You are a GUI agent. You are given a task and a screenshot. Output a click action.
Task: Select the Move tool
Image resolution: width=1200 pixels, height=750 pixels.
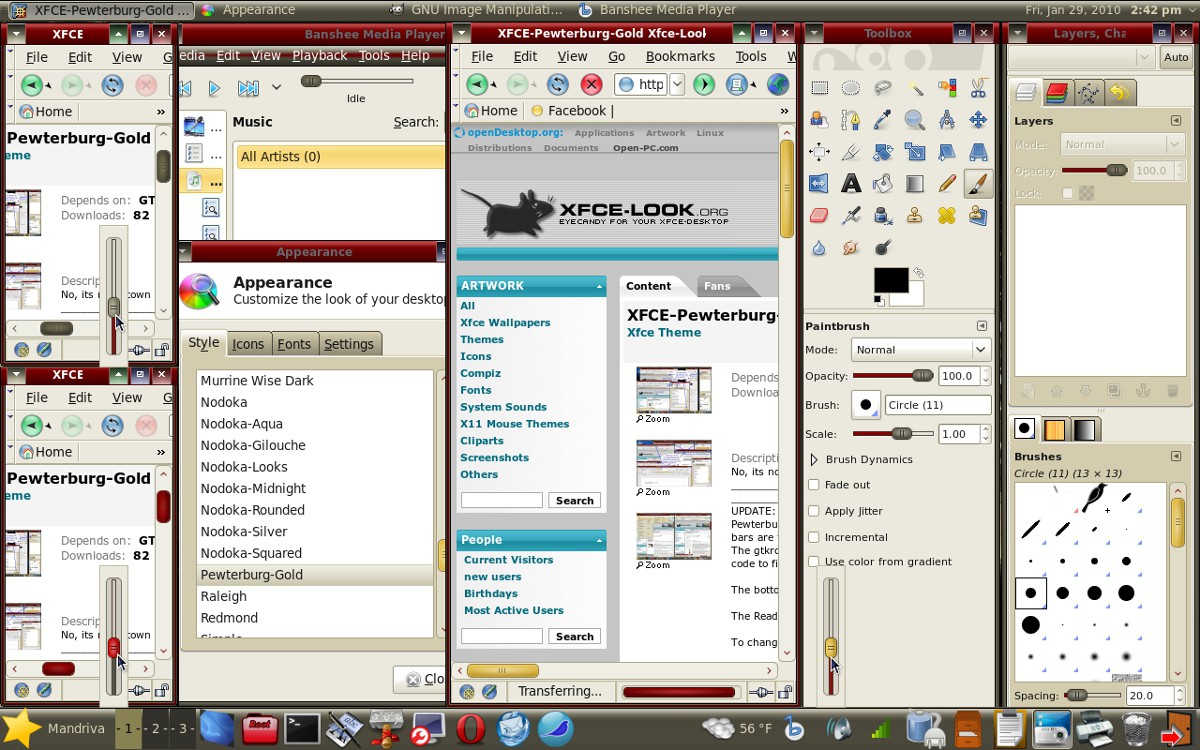[x=978, y=120]
